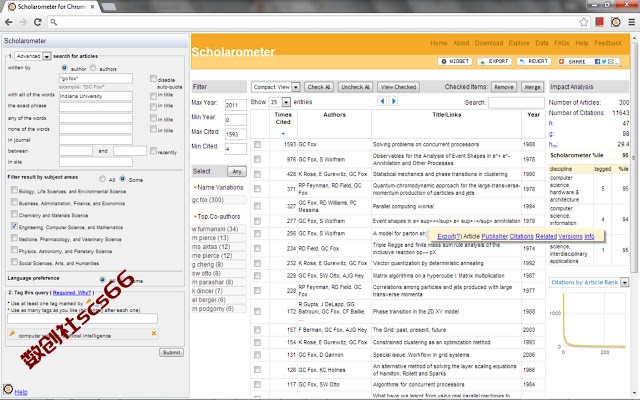
Task: Open the FAQs menu item
Action: click(x=562, y=43)
